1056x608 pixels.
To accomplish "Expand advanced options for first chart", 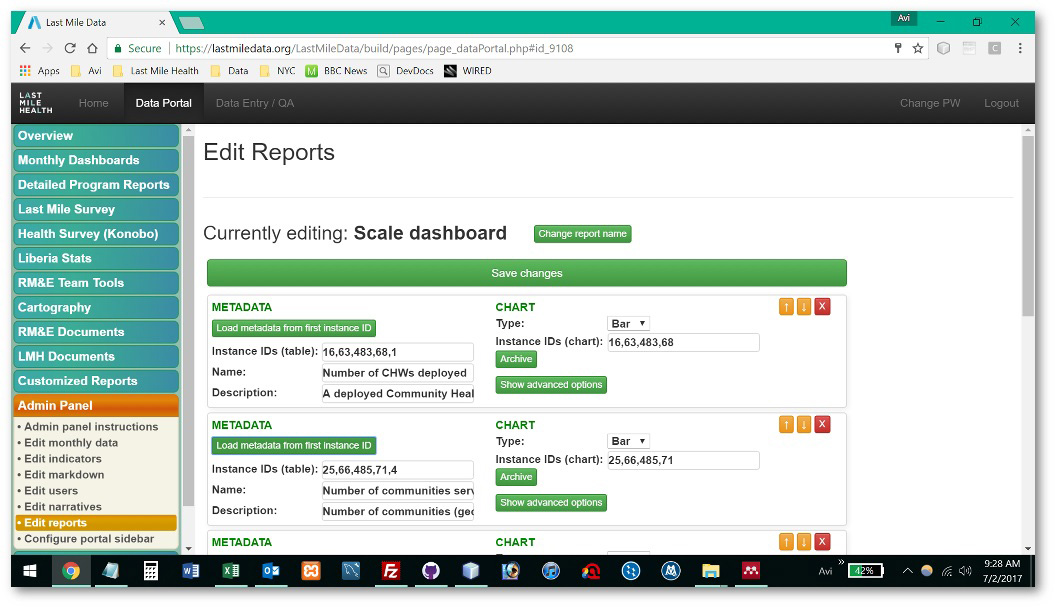I will pos(551,385).
